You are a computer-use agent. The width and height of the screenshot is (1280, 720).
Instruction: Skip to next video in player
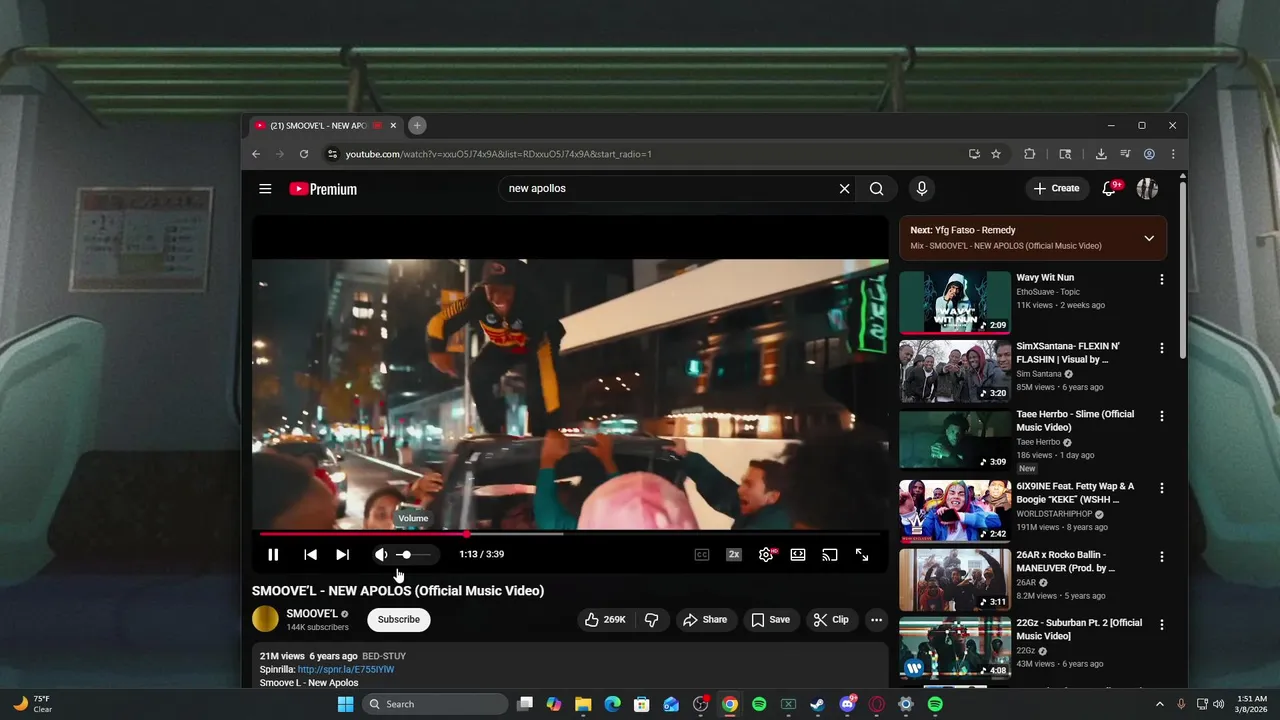coord(342,555)
